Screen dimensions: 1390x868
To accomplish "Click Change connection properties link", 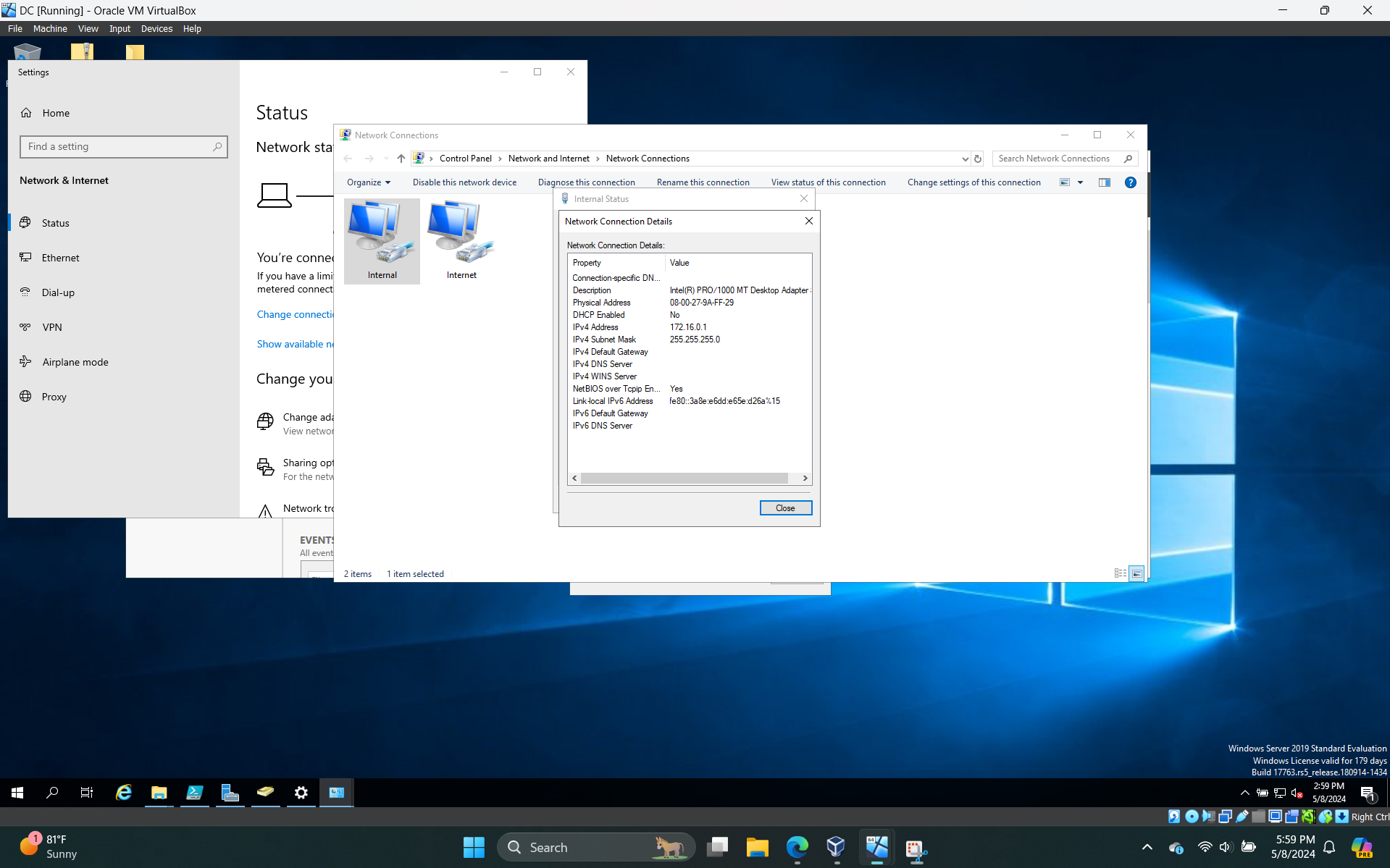I will click(x=295, y=314).
